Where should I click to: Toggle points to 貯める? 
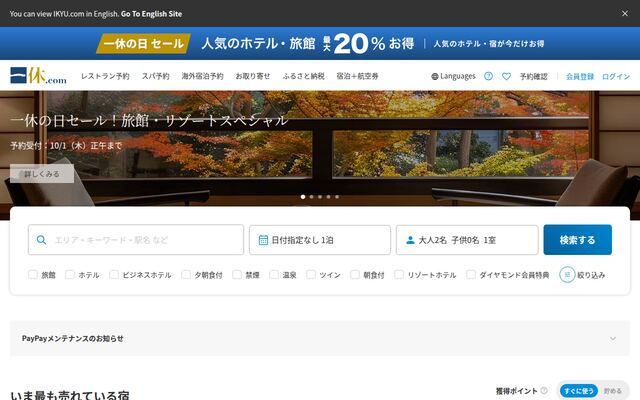click(x=612, y=391)
